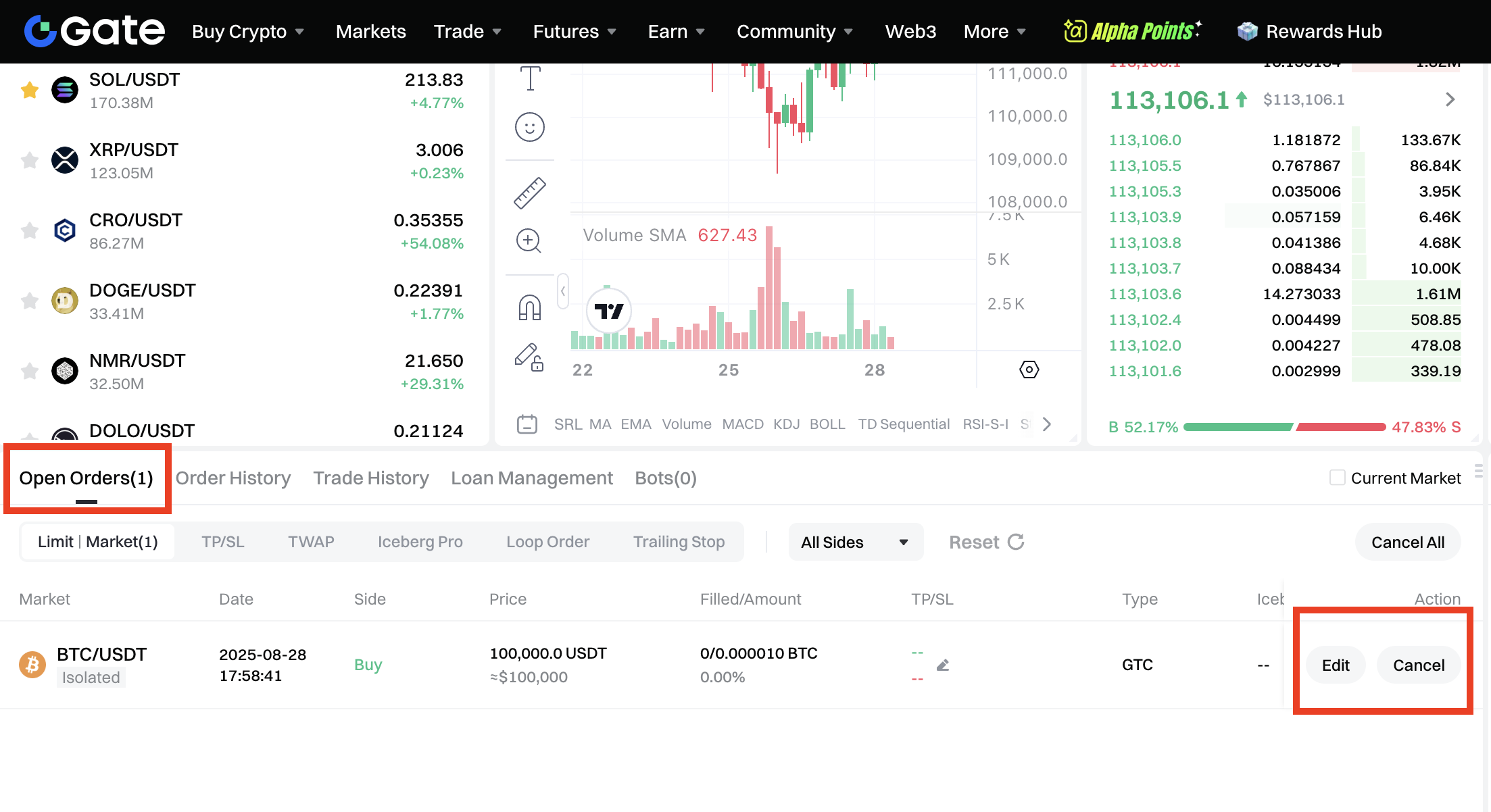Click Edit on the BTC/USDT order
1491x812 pixels.
[1335, 665]
